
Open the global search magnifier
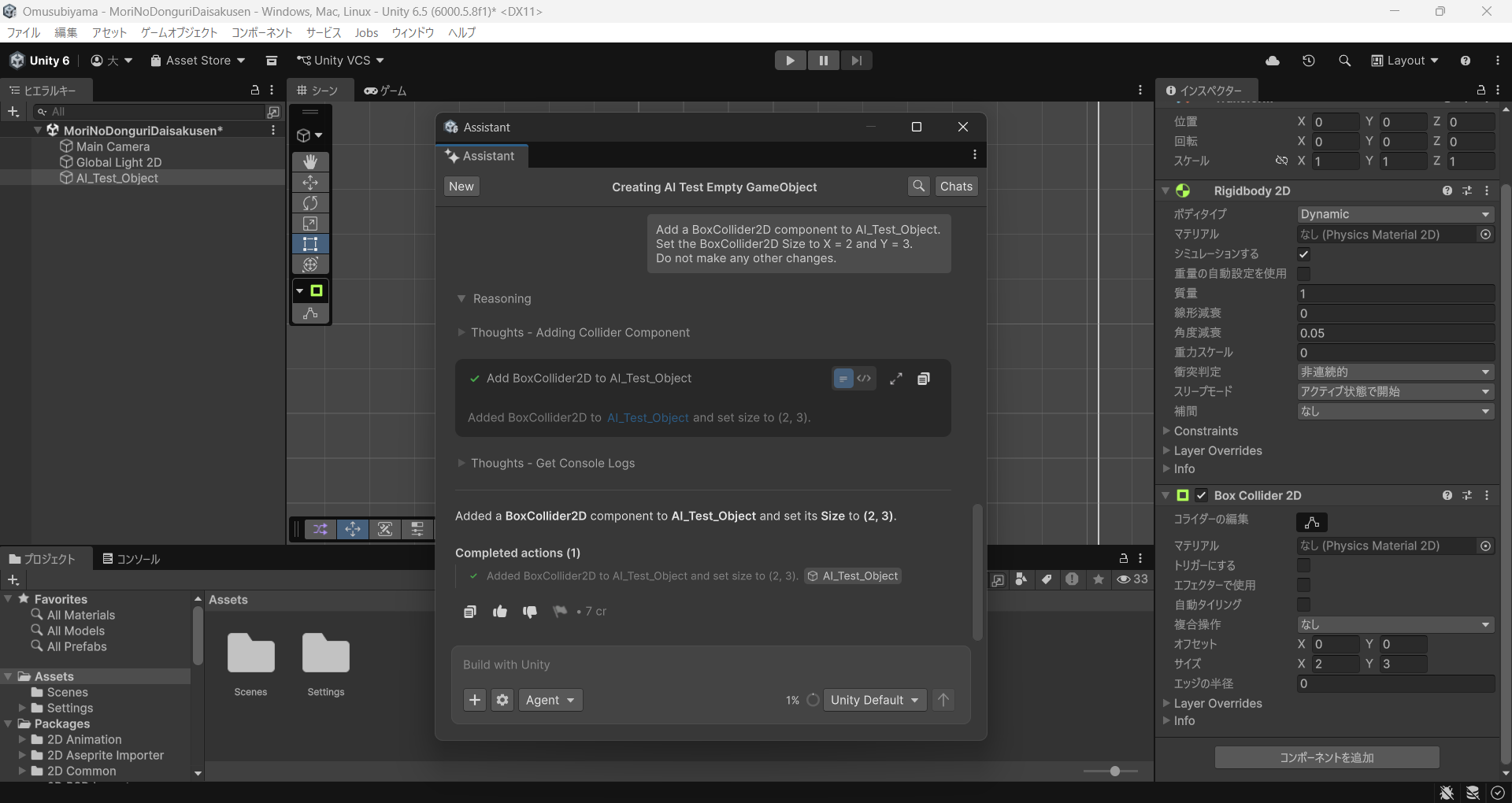pyautogui.click(x=1344, y=61)
